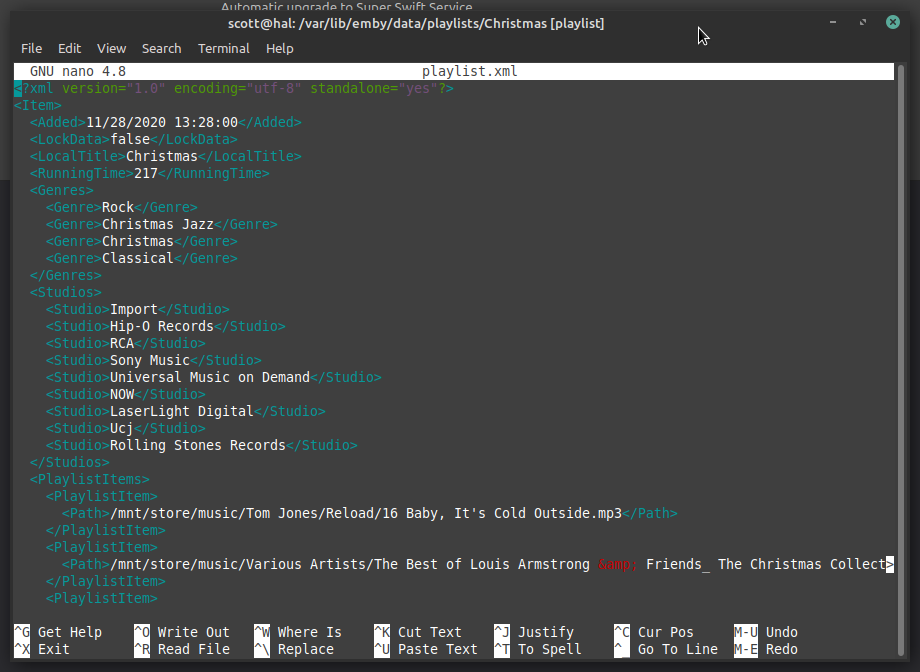Open the File menu
Image resolution: width=920 pixels, height=672 pixels.
coord(31,48)
